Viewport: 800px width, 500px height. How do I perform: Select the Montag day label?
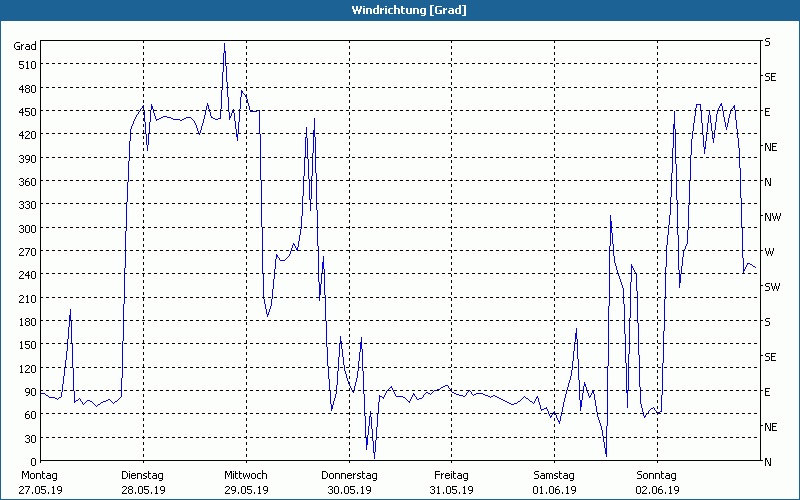[40, 475]
